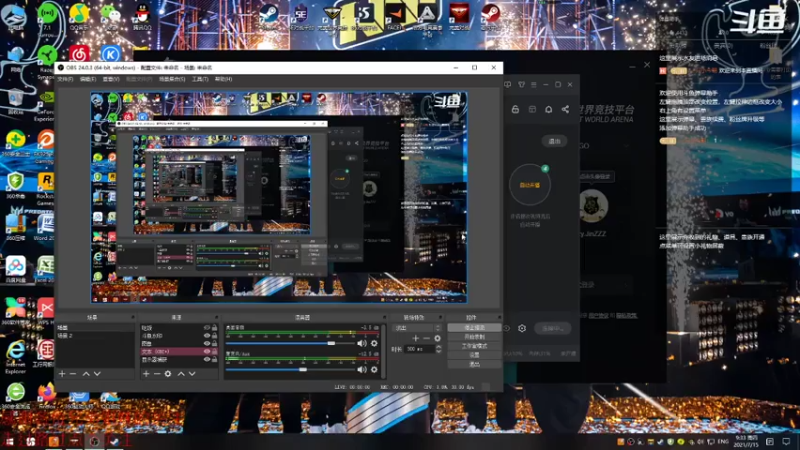Click layout icon in Douyu companion toolbar

click(x=532, y=109)
